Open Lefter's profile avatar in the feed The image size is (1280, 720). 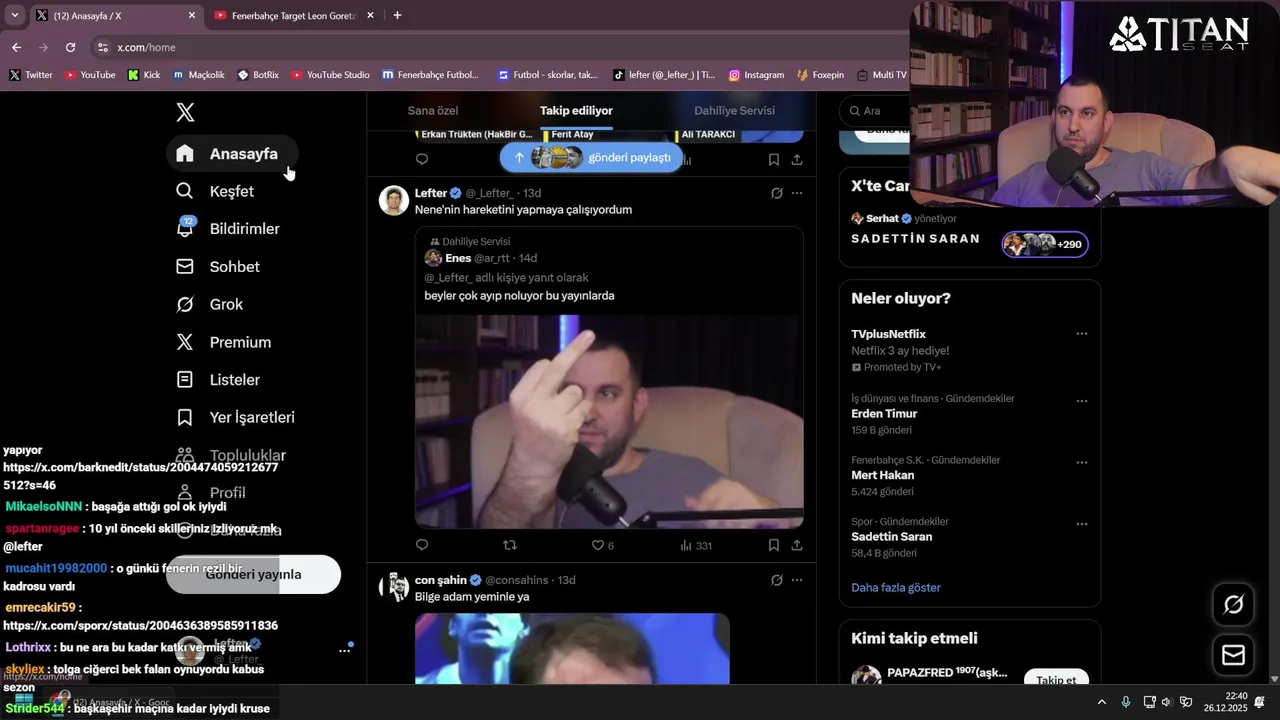pos(394,200)
